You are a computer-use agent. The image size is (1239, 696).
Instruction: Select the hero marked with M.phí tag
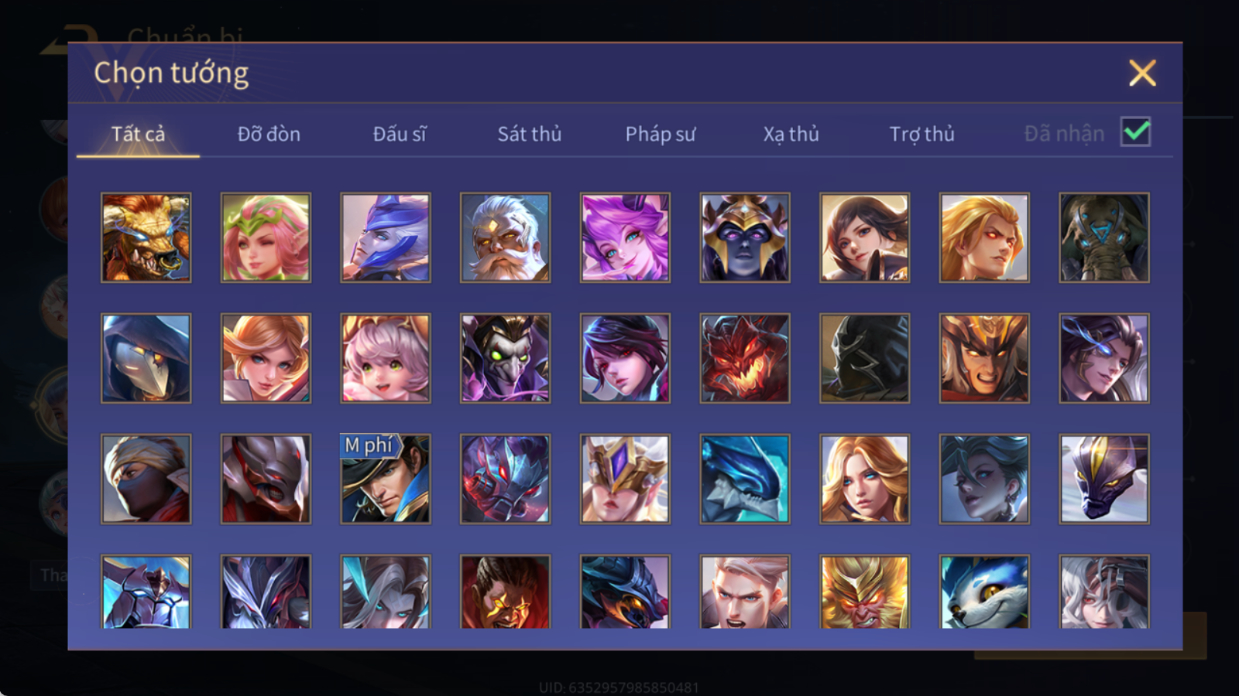tap(386, 479)
